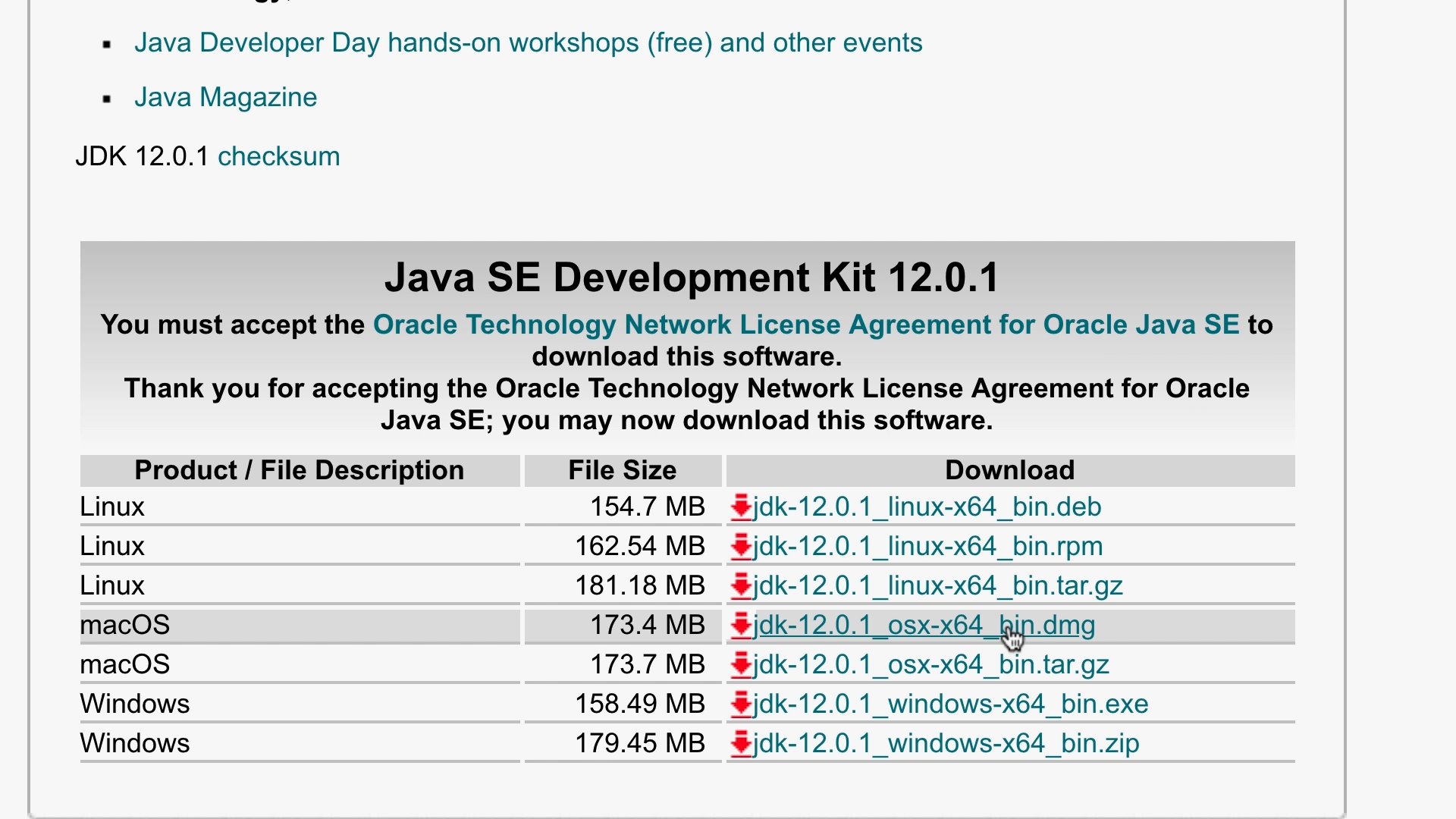Open jdk-12.0.1_linux-x64_bin.deb link
Image resolution: width=1456 pixels, height=819 pixels.
pyautogui.click(x=927, y=507)
